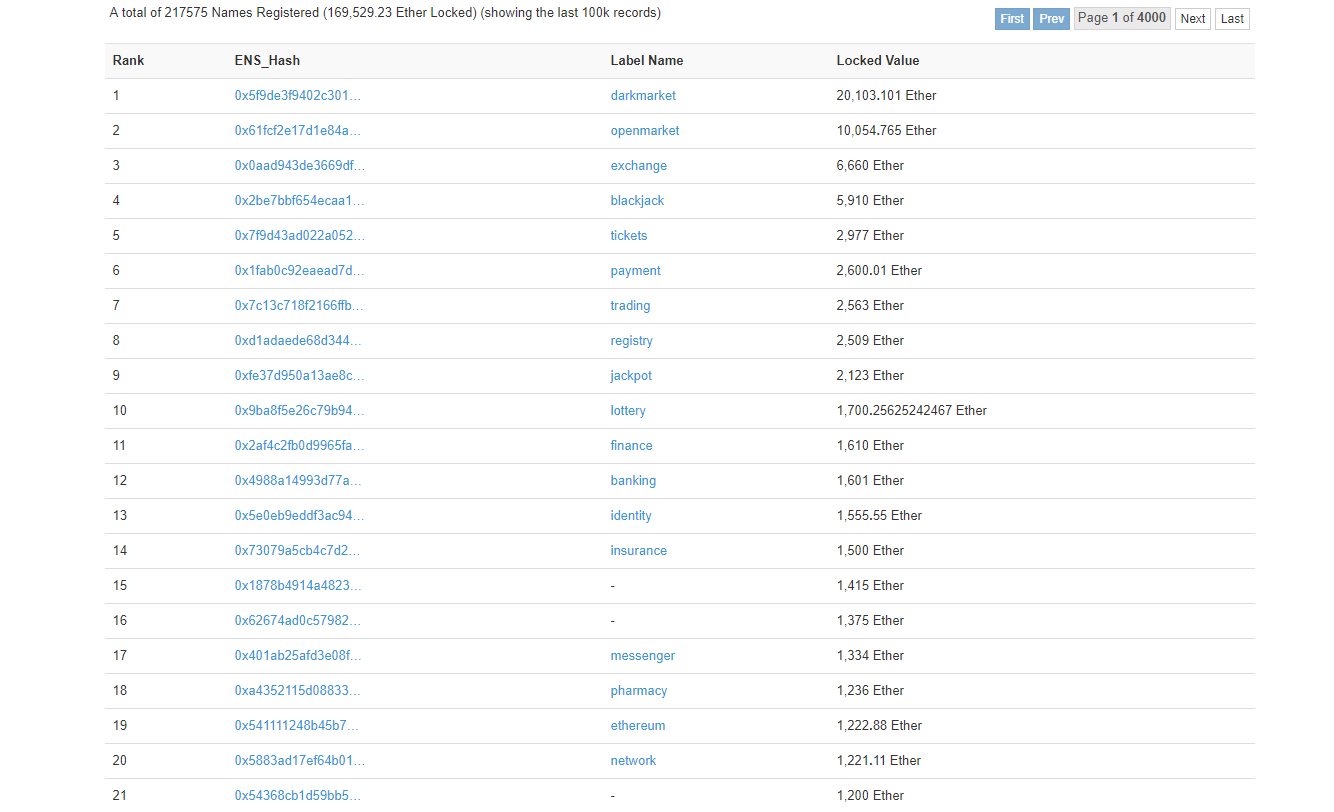Open the tickets label link
This screenshot has width=1334, height=812.
click(x=629, y=236)
